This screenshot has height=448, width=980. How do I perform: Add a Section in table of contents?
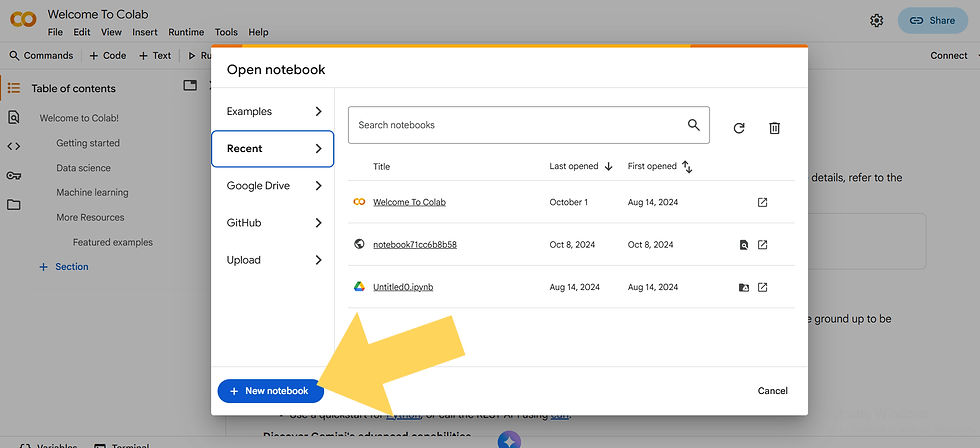pyautogui.click(x=64, y=267)
